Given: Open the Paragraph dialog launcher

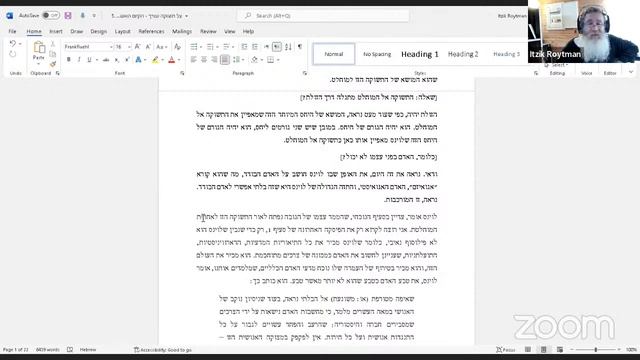Looking at the screenshot, I should (304, 73).
